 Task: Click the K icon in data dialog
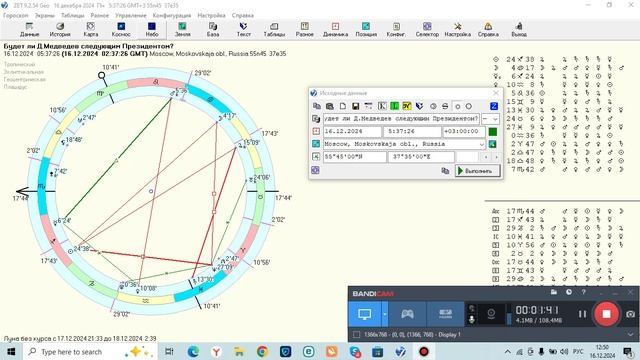click(x=382, y=106)
